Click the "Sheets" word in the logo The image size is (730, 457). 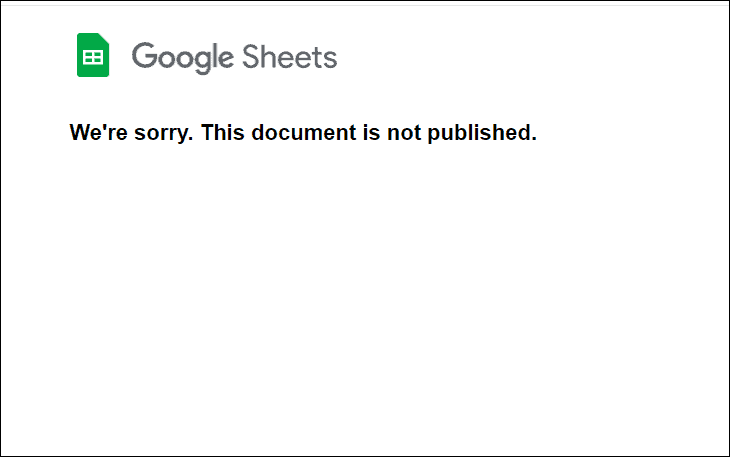pyautogui.click(x=289, y=57)
